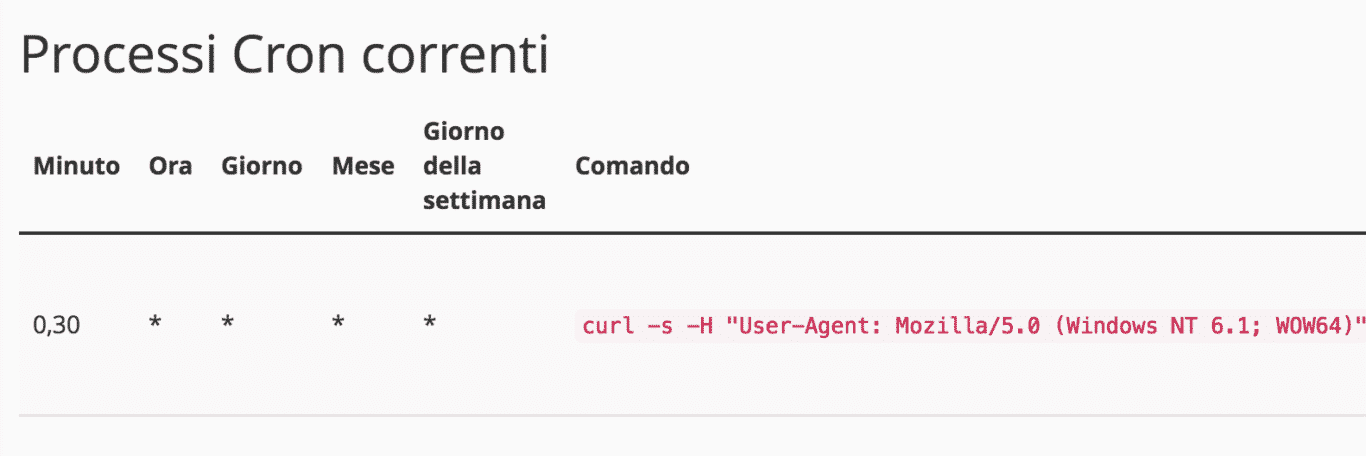
Task: Click the asterisk under the Ora column
Action: click(x=155, y=326)
